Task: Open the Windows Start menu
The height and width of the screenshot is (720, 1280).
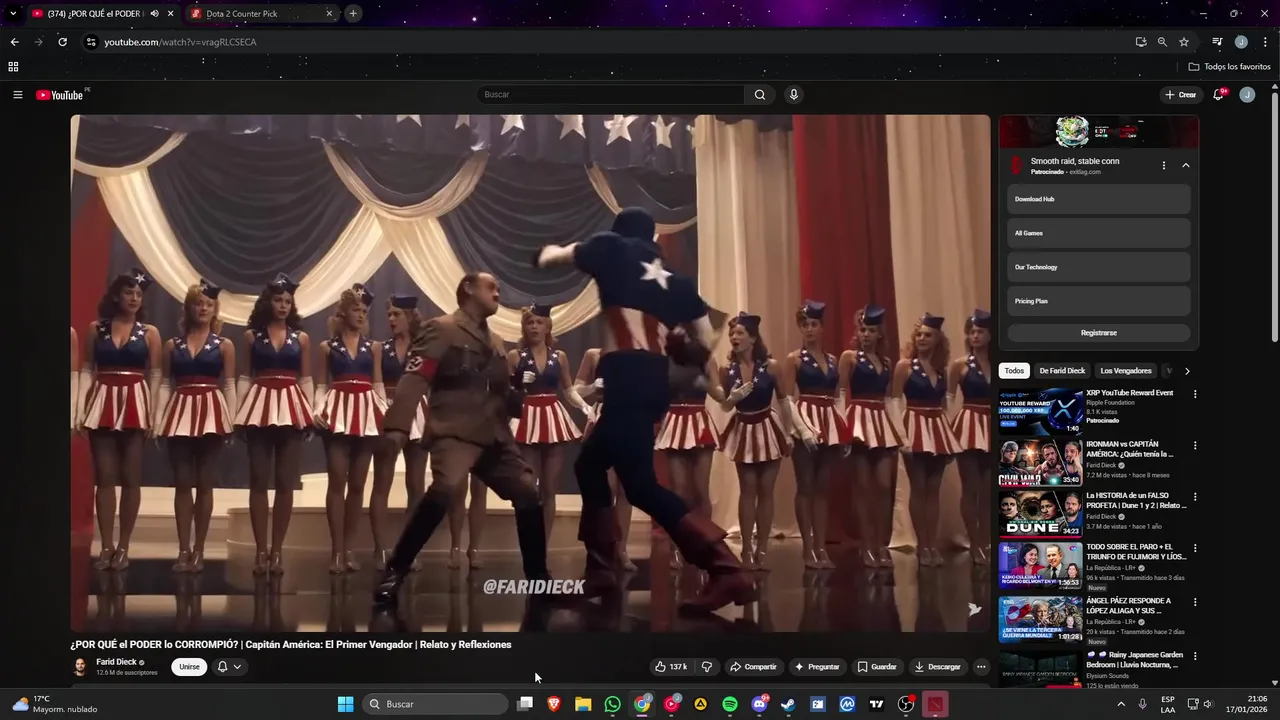Action: click(345, 704)
